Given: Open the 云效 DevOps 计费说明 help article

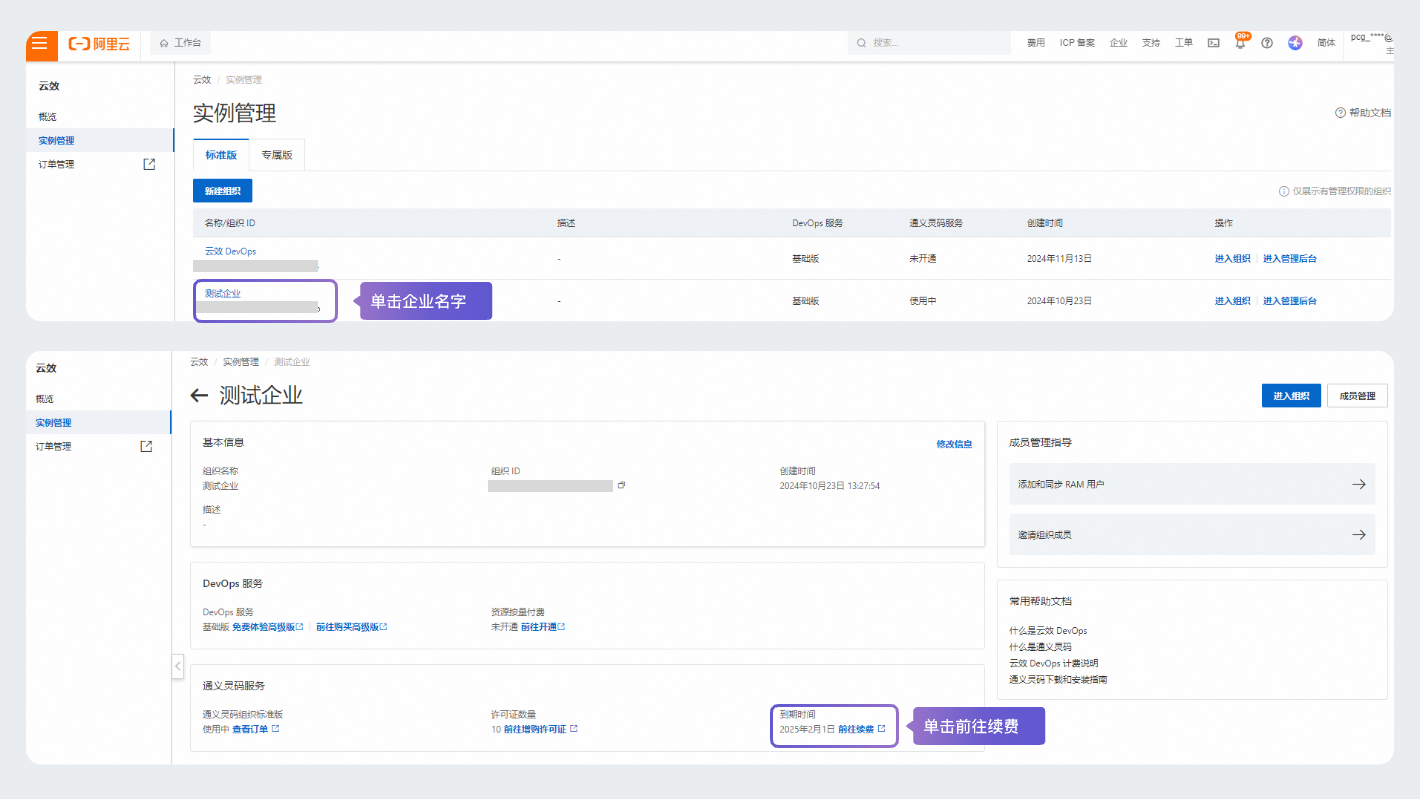Looking at the screenshot, I should pyautogui.click(x=1054, y=663).
